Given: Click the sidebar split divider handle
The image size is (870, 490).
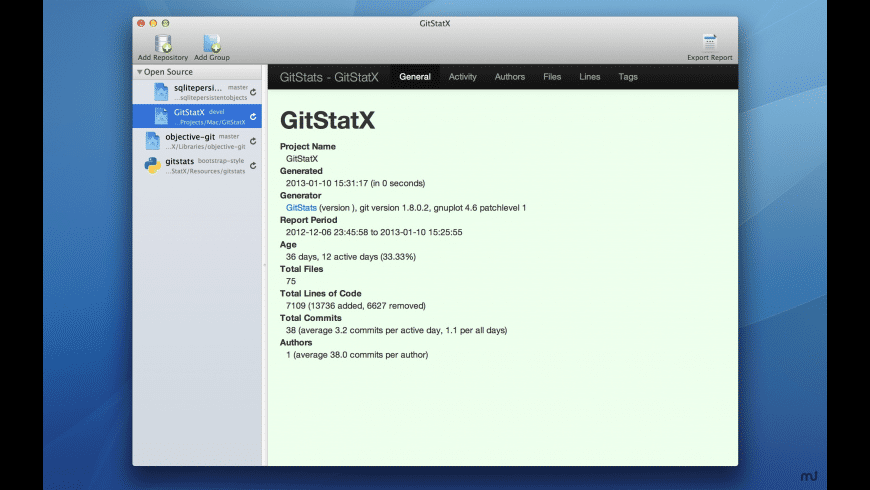Looking at the screenshot, I should [264, 265].
